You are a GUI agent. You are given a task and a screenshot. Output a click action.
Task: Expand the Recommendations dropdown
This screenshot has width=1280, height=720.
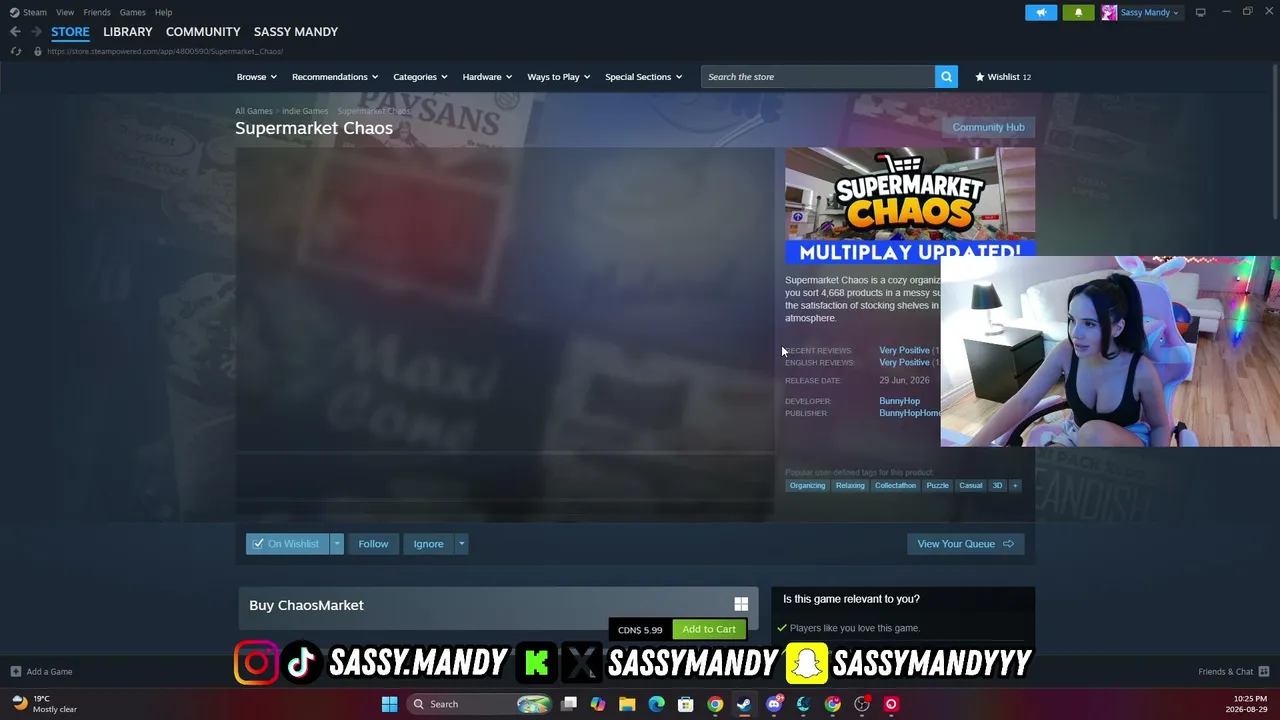pyautogui.click(x=335, y=77)
